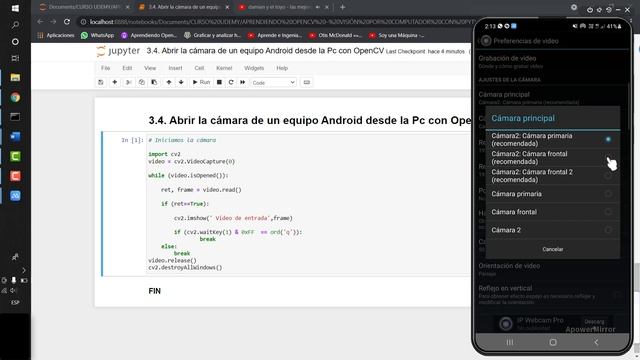Paste cells below in Jupyter toolbar
The height and width of the screenshot is (360, 640).
(x=154, y=82)
